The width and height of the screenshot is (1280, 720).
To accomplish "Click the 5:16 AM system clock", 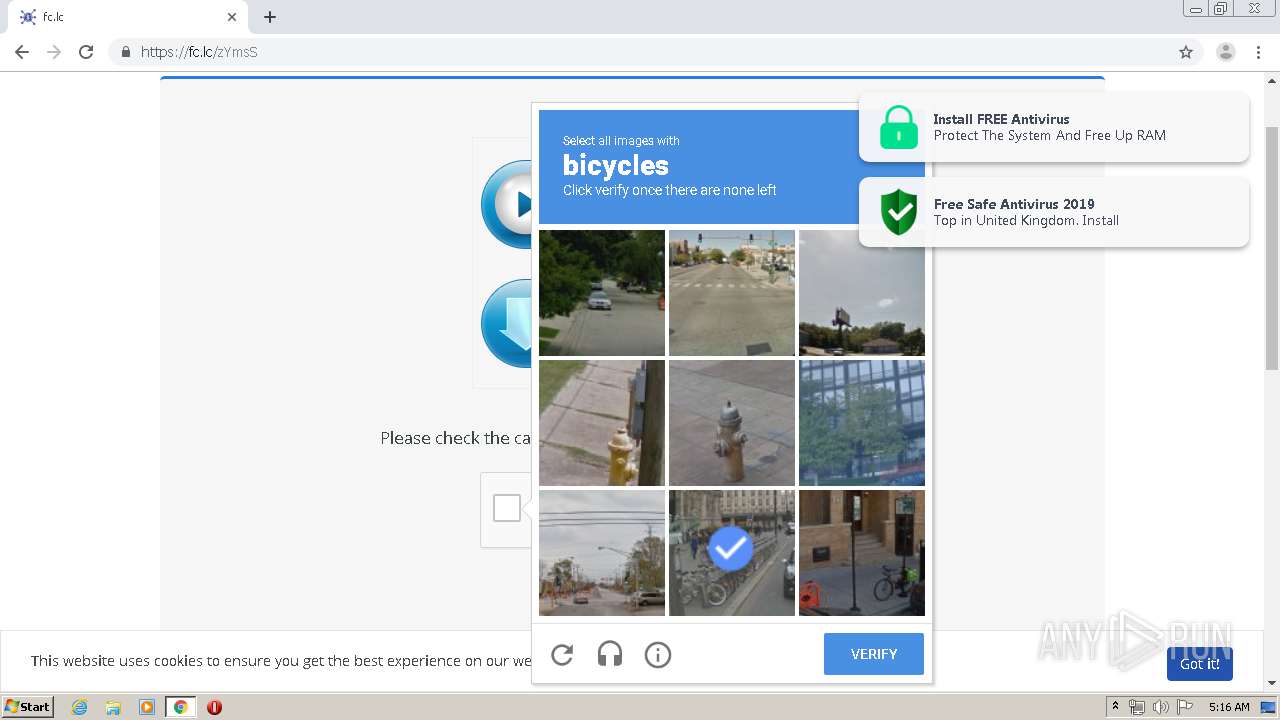I will (1229, 707).
